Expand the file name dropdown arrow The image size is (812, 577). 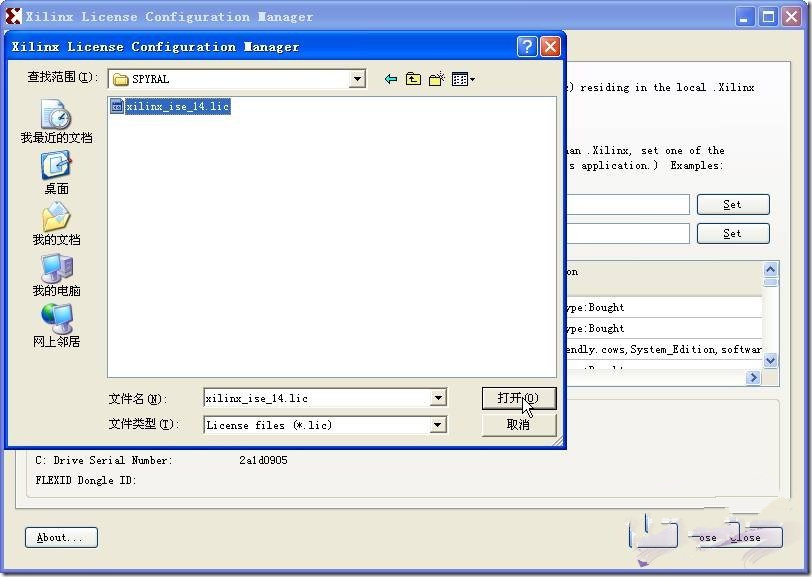(438, 398)
